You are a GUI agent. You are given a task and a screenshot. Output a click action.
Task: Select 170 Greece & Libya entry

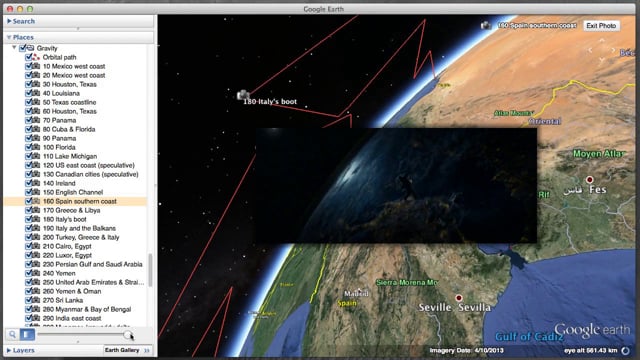point(71,210)
